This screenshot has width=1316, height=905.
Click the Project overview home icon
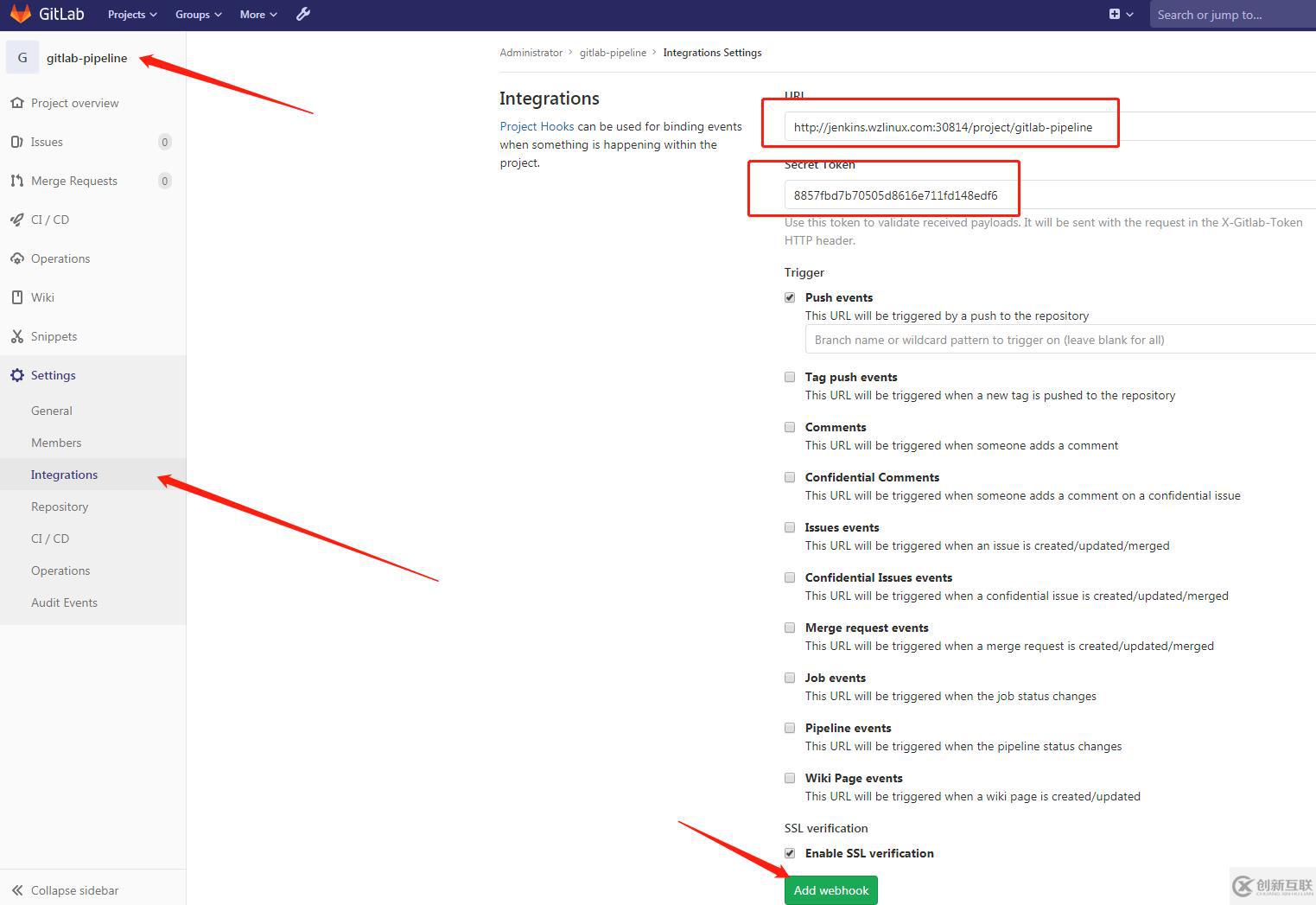17,103
